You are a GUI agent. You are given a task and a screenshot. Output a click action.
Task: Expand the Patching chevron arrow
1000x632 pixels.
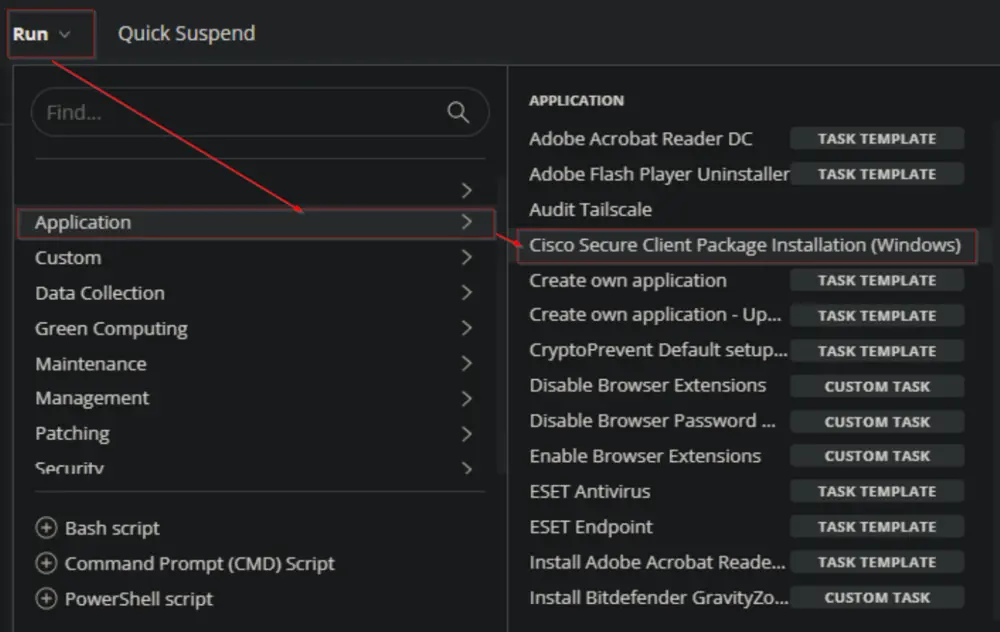click(x=467, y=434)
